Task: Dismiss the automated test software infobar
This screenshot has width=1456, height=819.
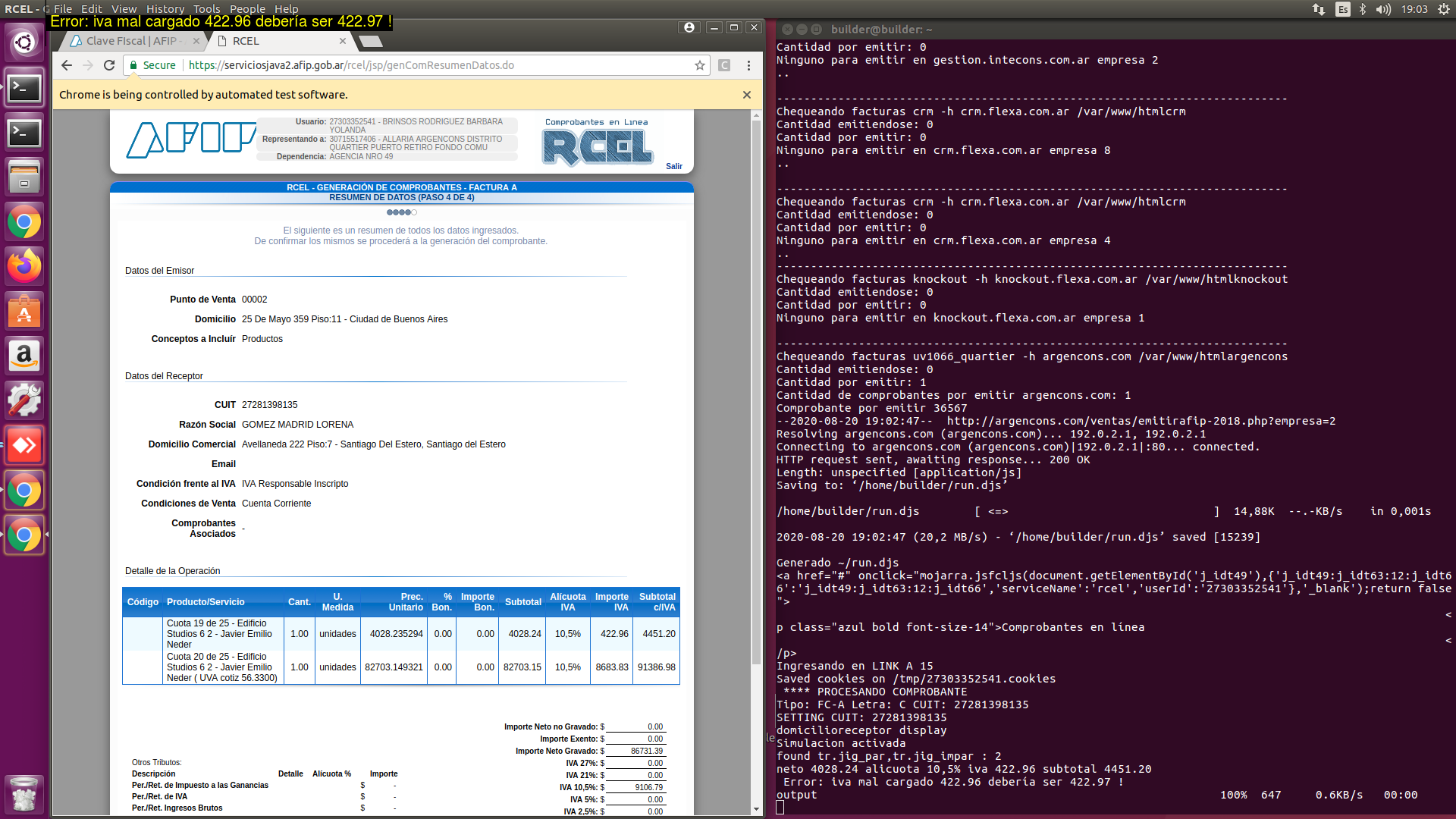Action: click(x=747, y=95)
